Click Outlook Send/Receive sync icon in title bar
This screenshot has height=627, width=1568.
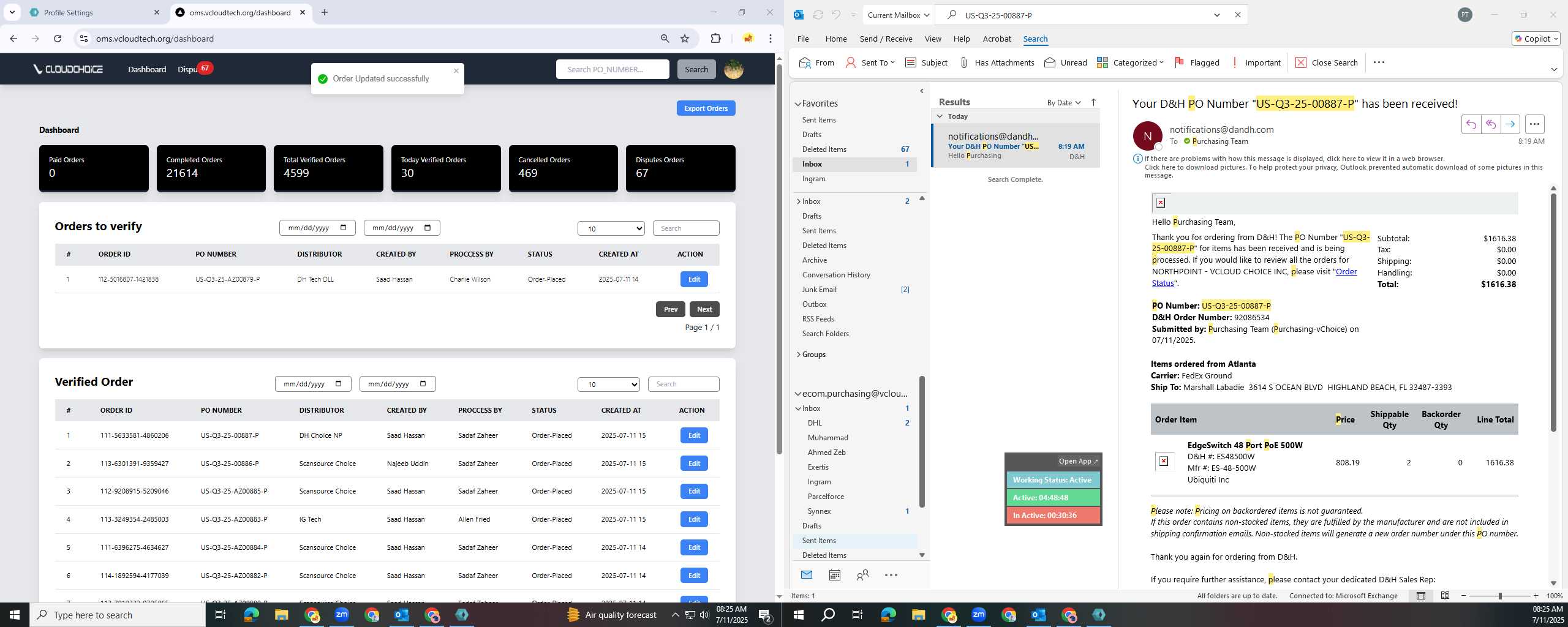click(x=818, y=15)
